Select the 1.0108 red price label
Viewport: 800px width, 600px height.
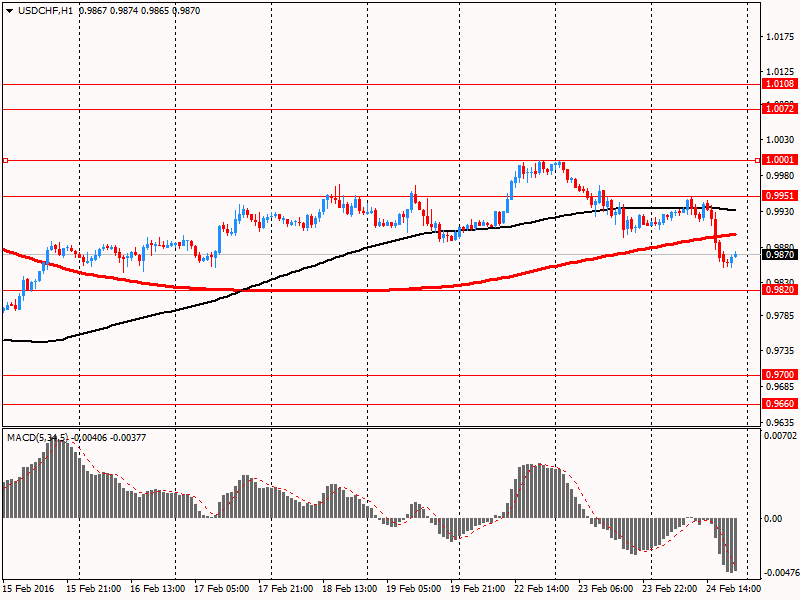(780, 84)
